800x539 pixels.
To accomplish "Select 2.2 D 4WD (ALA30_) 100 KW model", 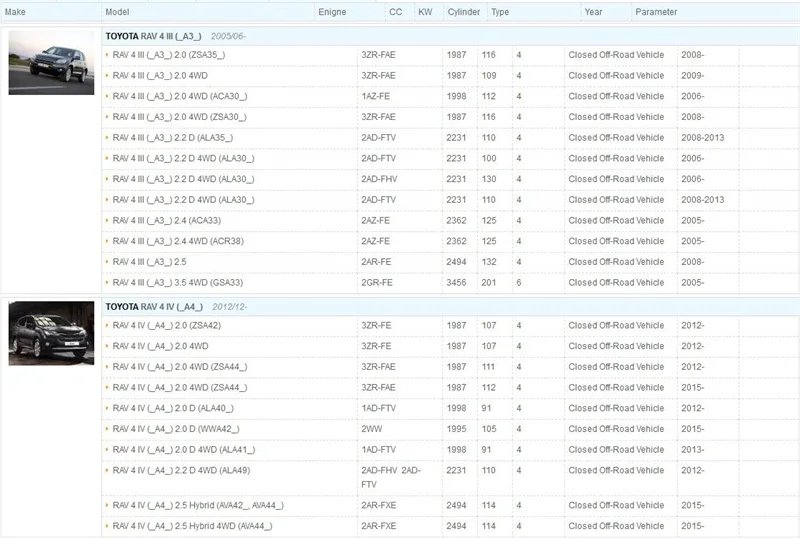I will pos(184,158).
